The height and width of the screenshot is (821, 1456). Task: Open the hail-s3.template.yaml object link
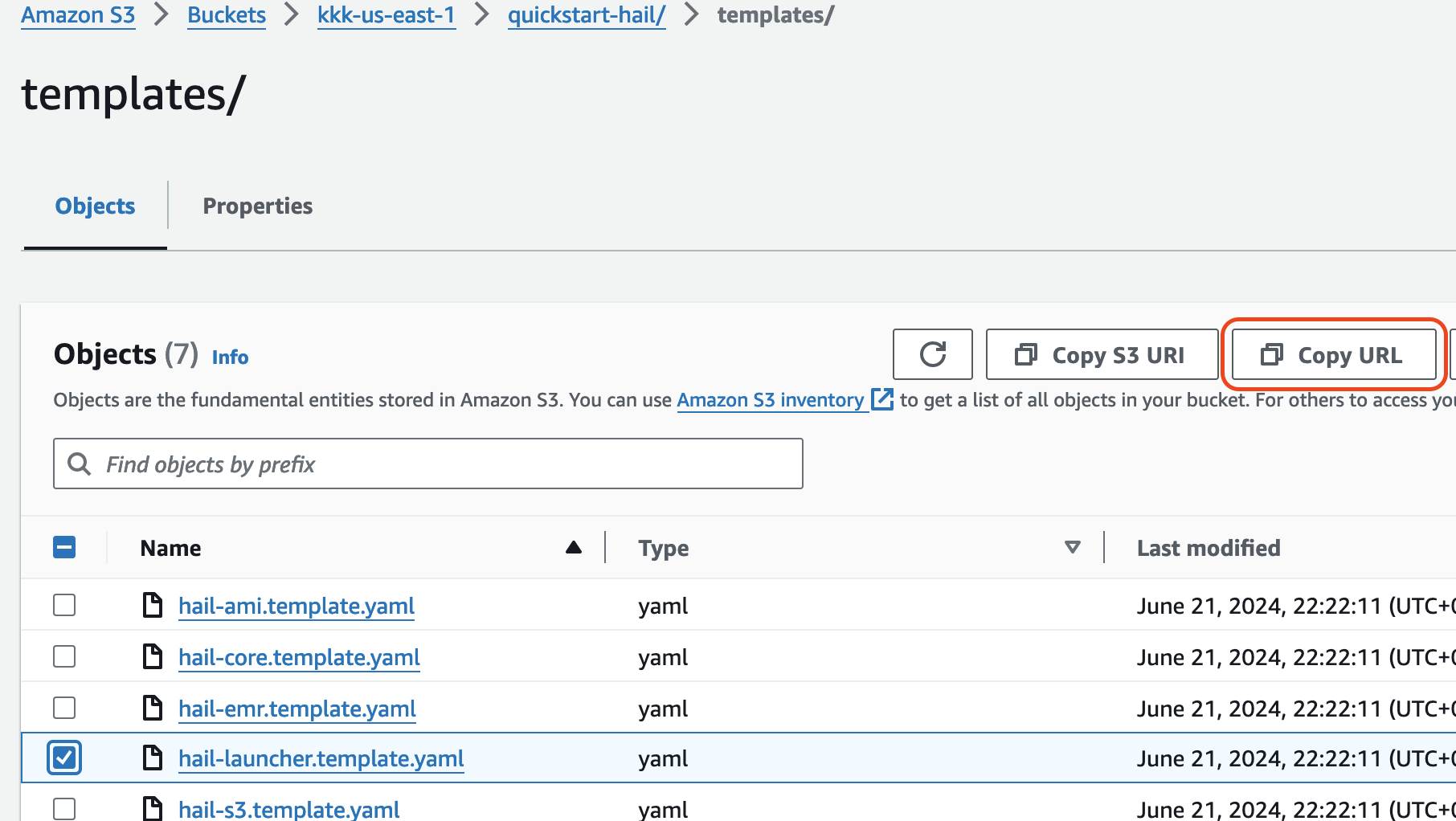(x=289, y=808)
